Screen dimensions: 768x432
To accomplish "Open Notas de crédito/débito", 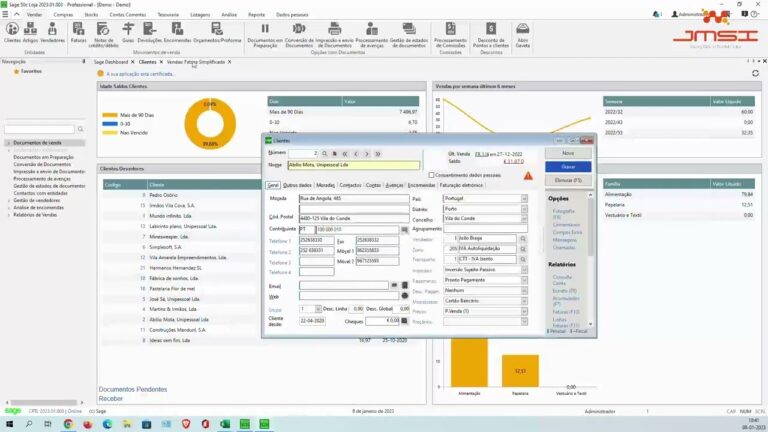I will click(x=103, y=34).
